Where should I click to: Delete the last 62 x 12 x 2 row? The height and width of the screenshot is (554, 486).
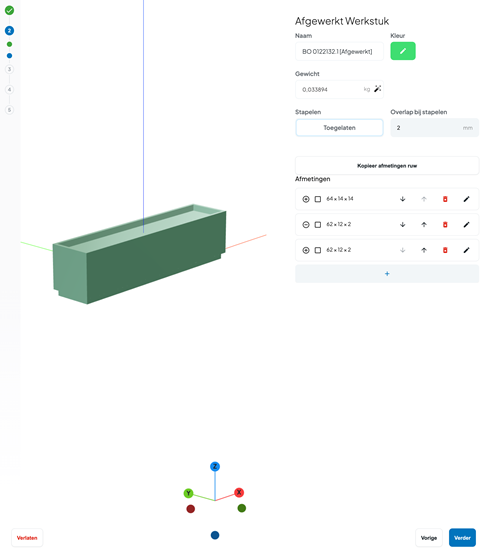445,250
